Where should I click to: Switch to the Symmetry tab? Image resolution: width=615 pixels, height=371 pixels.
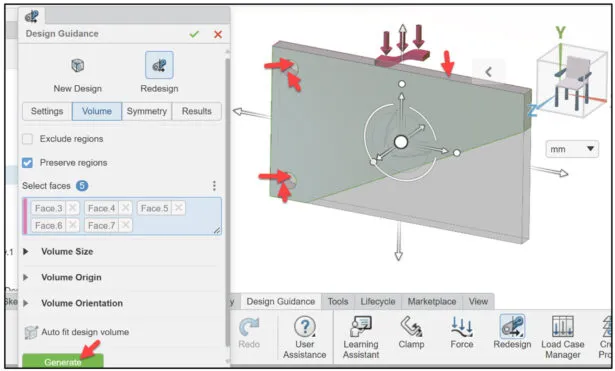147,111
